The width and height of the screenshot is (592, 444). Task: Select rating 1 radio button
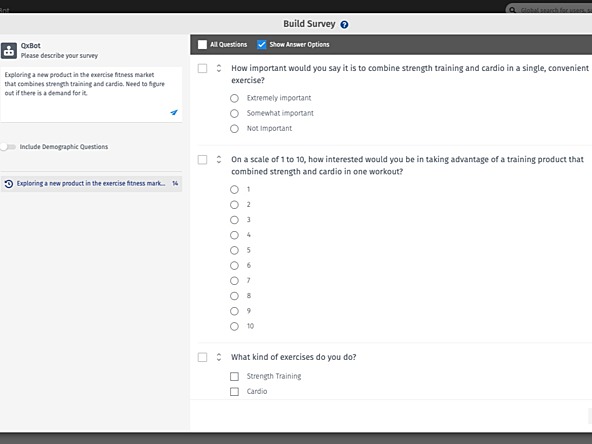pos(234,190)
